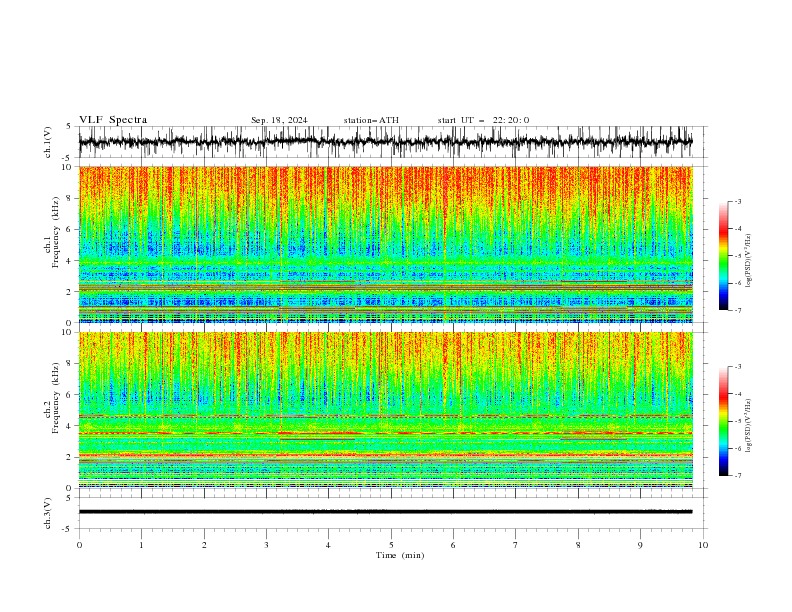Click the "8" kHz tick on ch.1 axis
This screenshot has width=792, height=612.
[69, 198]
